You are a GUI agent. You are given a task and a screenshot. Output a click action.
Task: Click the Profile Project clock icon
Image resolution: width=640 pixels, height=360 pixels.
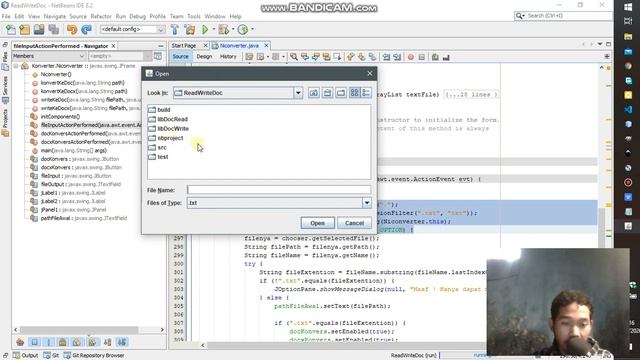pyautogui.click(x=243, y=29)
